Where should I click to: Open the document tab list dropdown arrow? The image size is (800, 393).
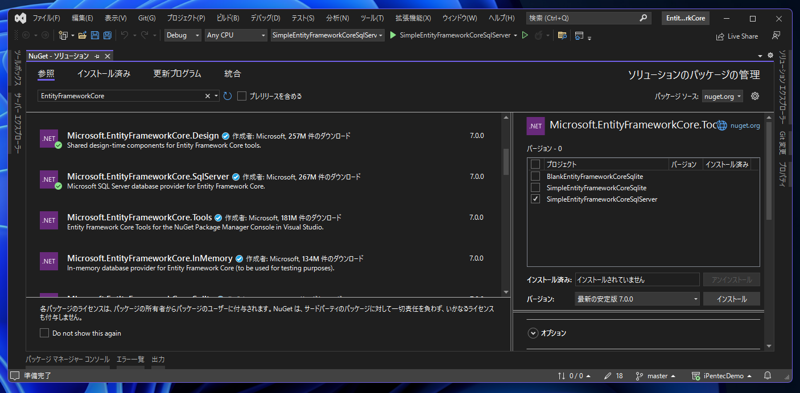tap(760, 55)
